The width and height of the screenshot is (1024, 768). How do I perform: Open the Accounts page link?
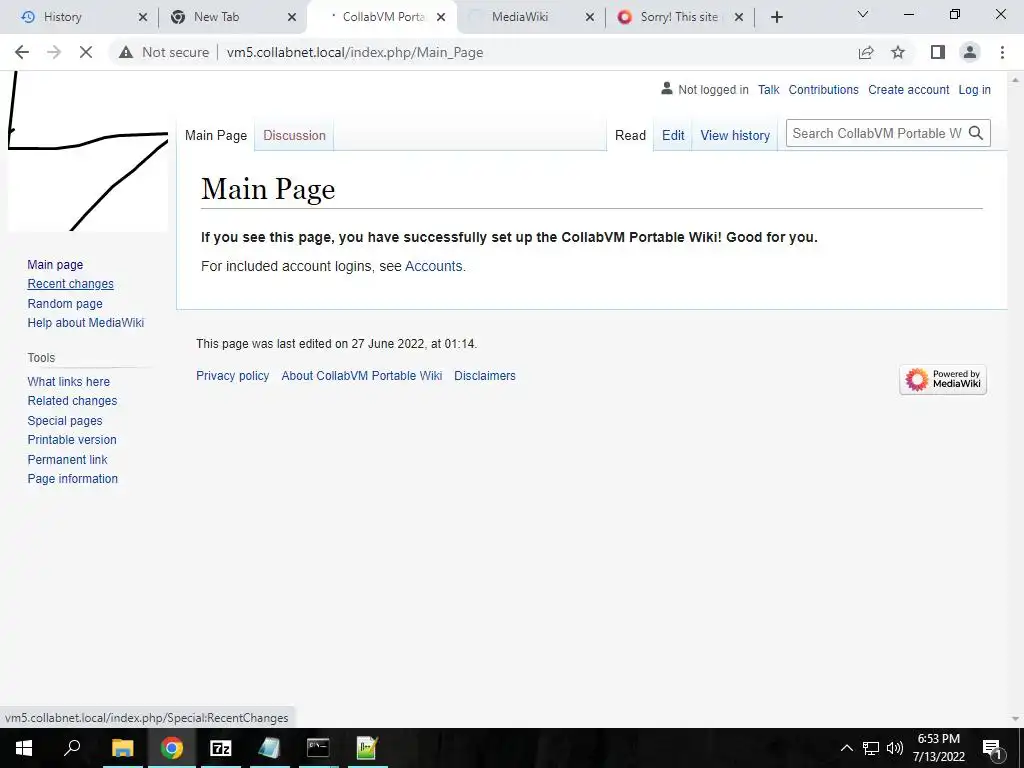pyautogui.click(x=434, y=266)
